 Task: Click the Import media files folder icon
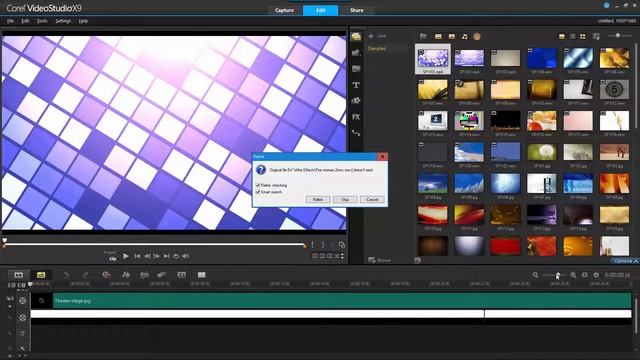click(423, 36)
